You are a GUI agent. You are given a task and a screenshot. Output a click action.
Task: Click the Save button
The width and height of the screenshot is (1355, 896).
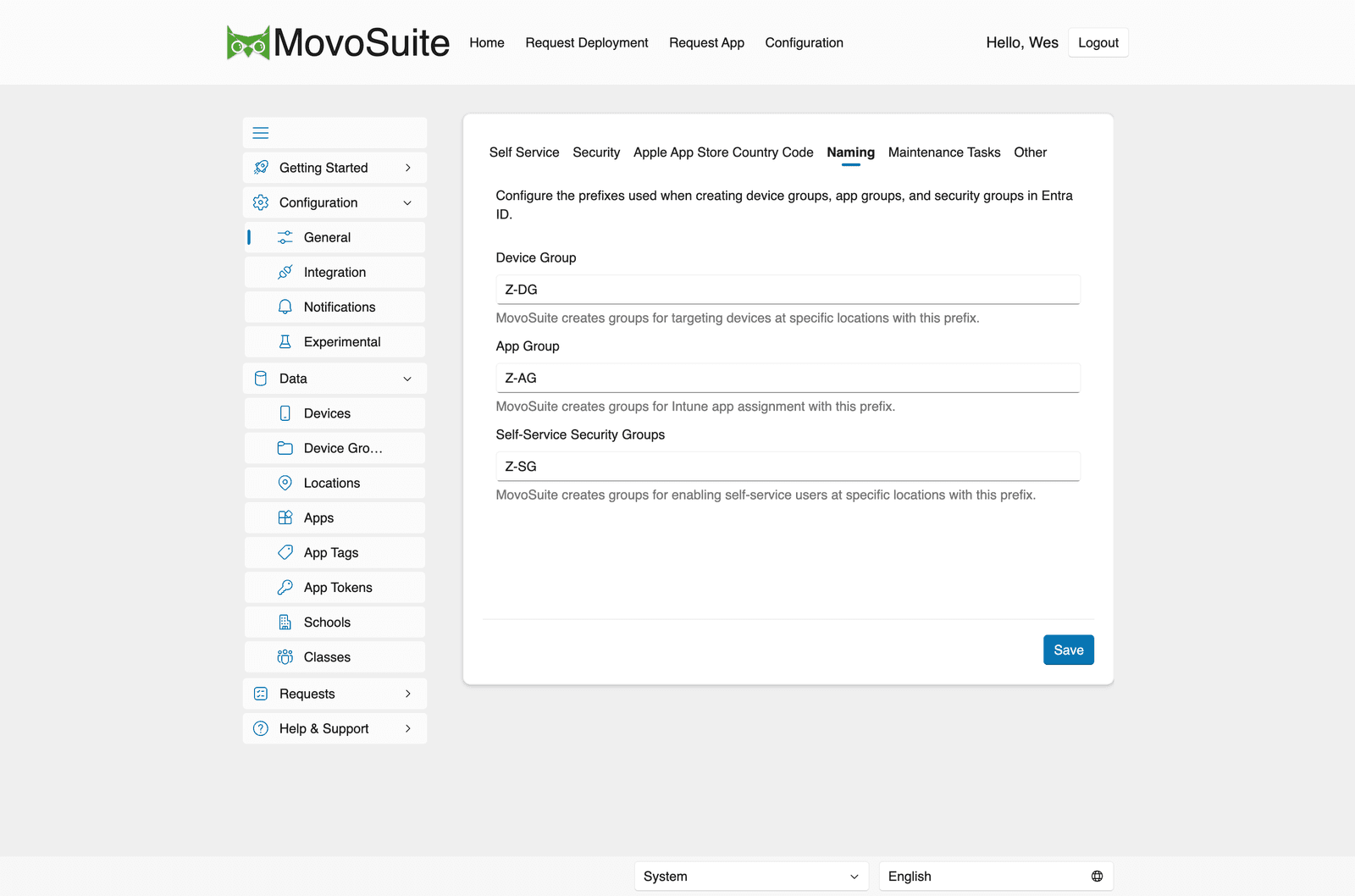(1069, 650)
